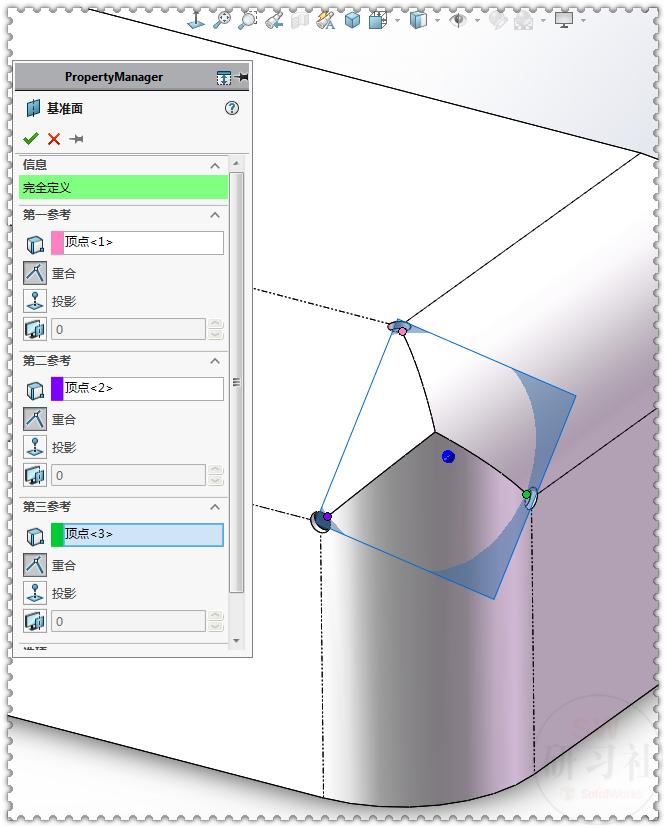
Task: Click the Edit Appearance icon
Action: point(497,20)
